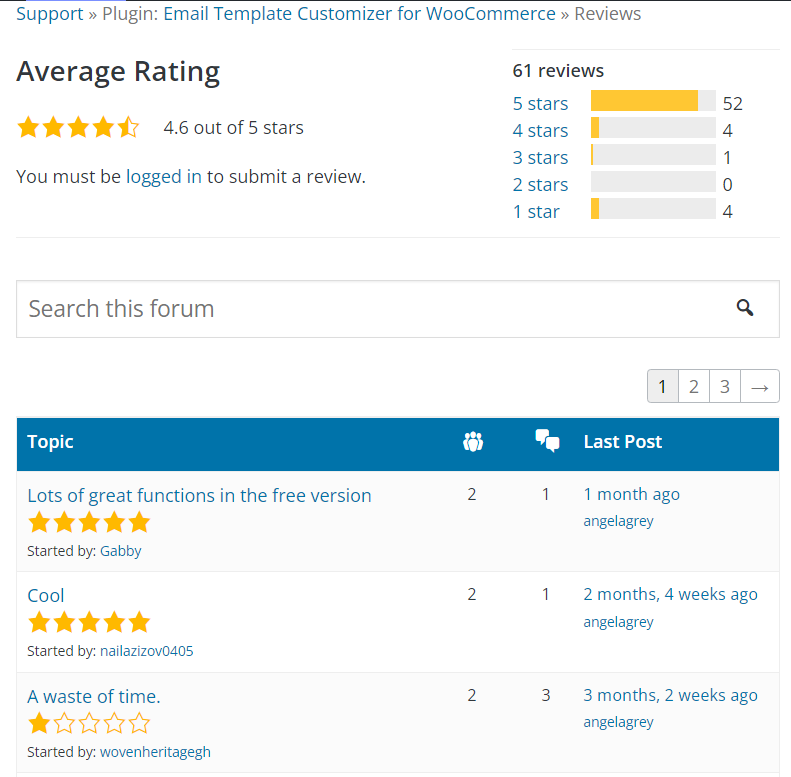Click the star rating under the 'Cool' review
The image size is (791, 777).
click(x=89, y=622)
